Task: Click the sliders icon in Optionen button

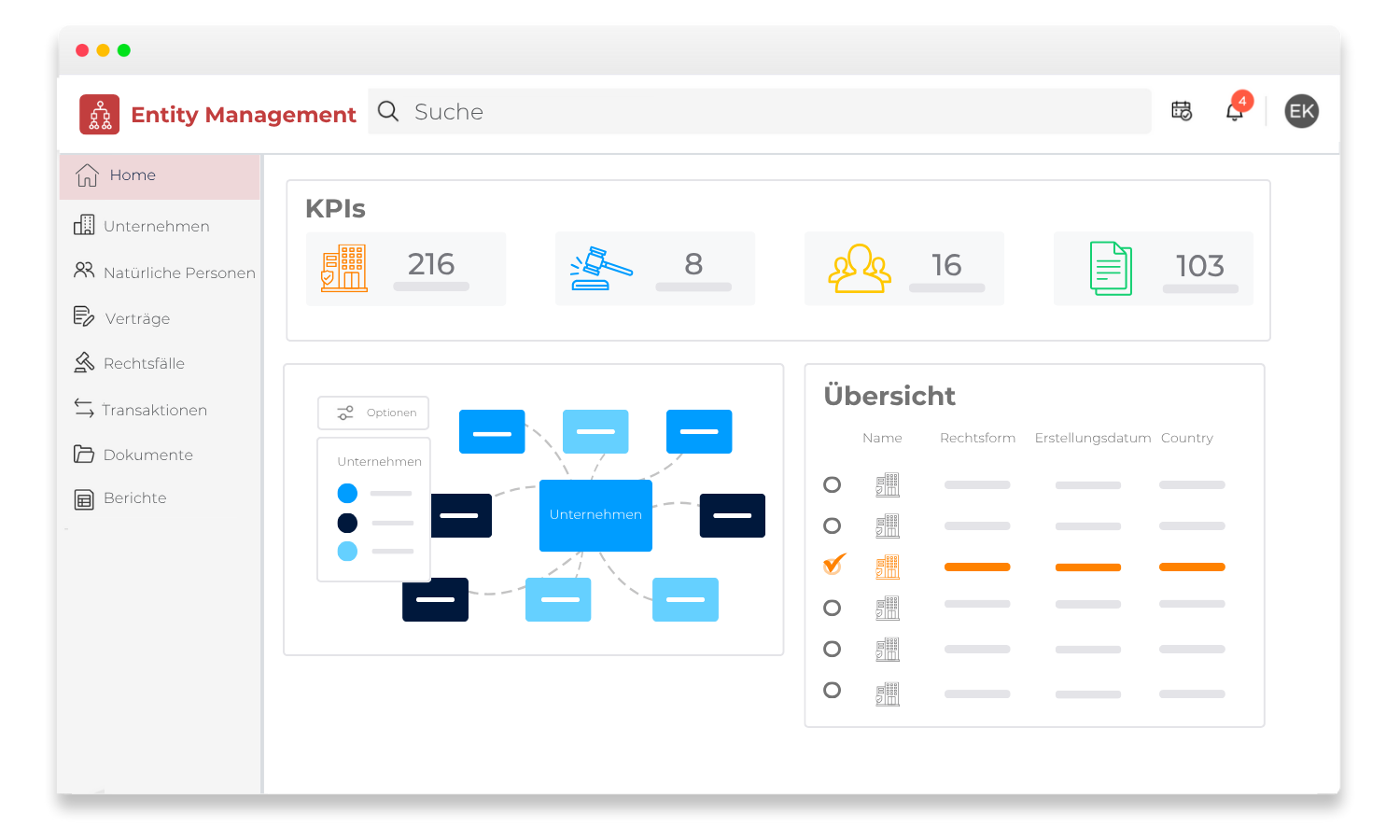Action: [345, 413]
